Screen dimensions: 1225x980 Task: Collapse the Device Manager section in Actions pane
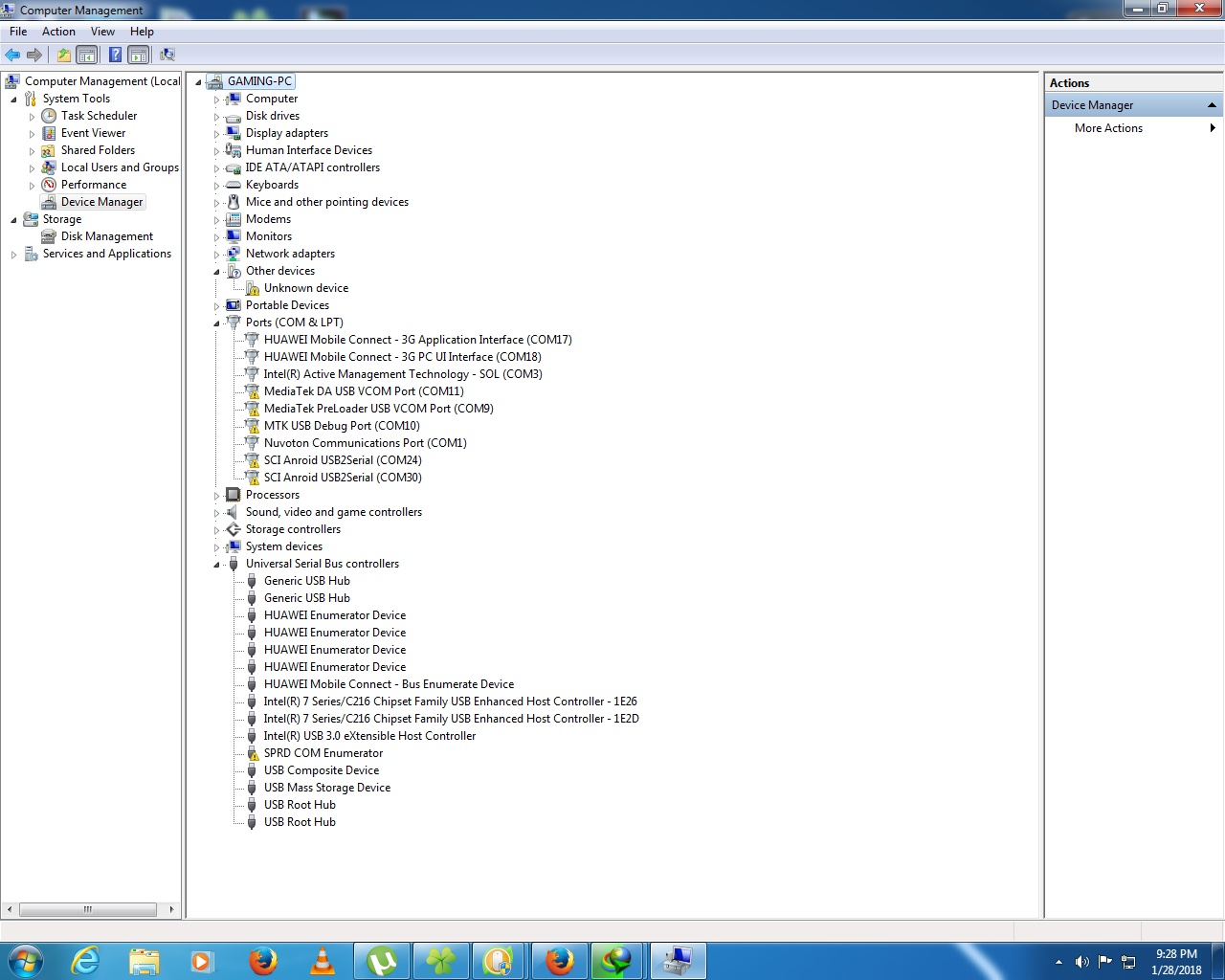coord(1212,105)
